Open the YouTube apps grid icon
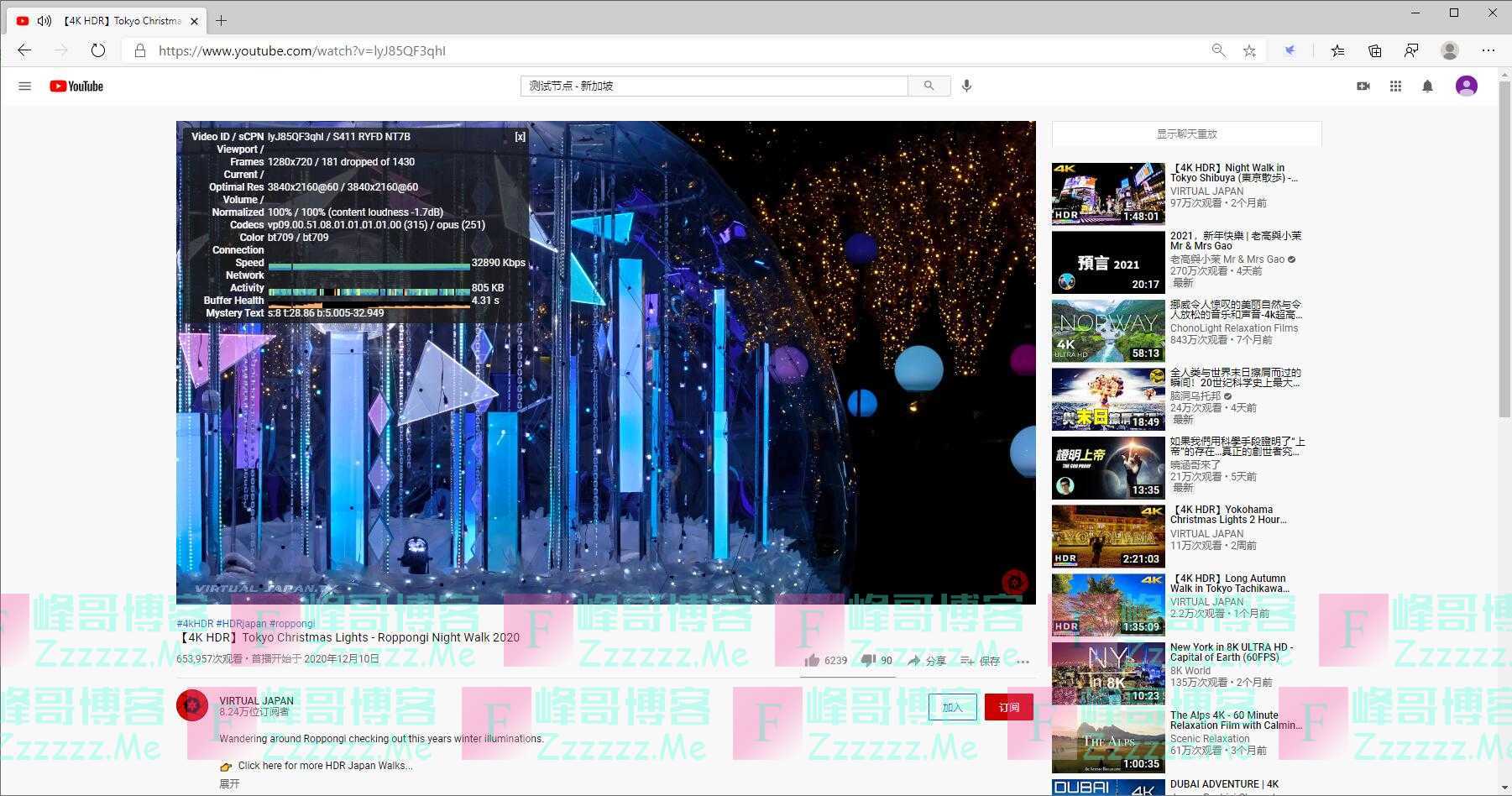 pos(1395,86)
